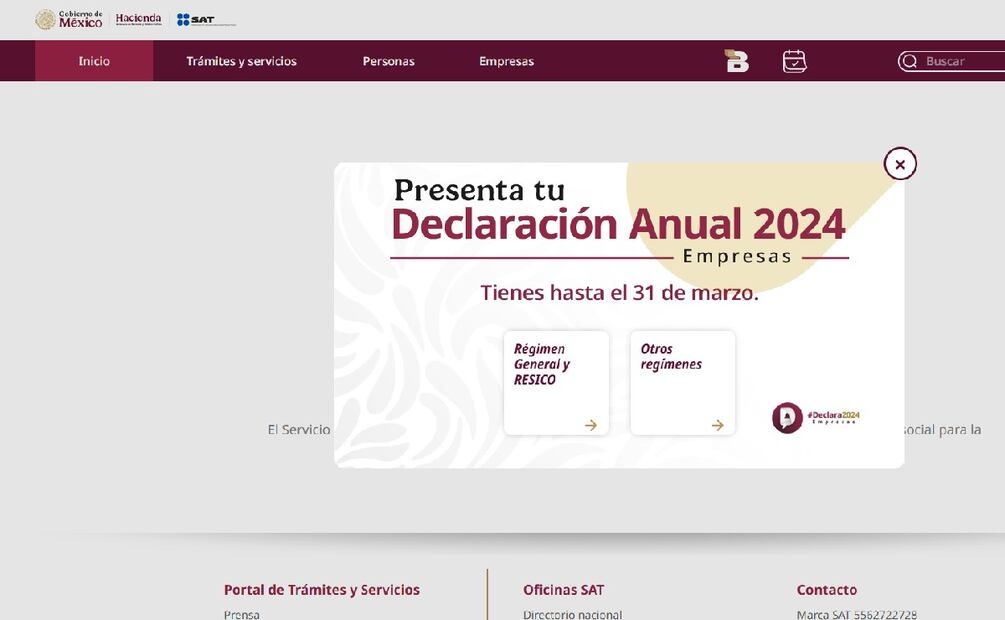Open Trámites y servicios menu

[241, 61]
